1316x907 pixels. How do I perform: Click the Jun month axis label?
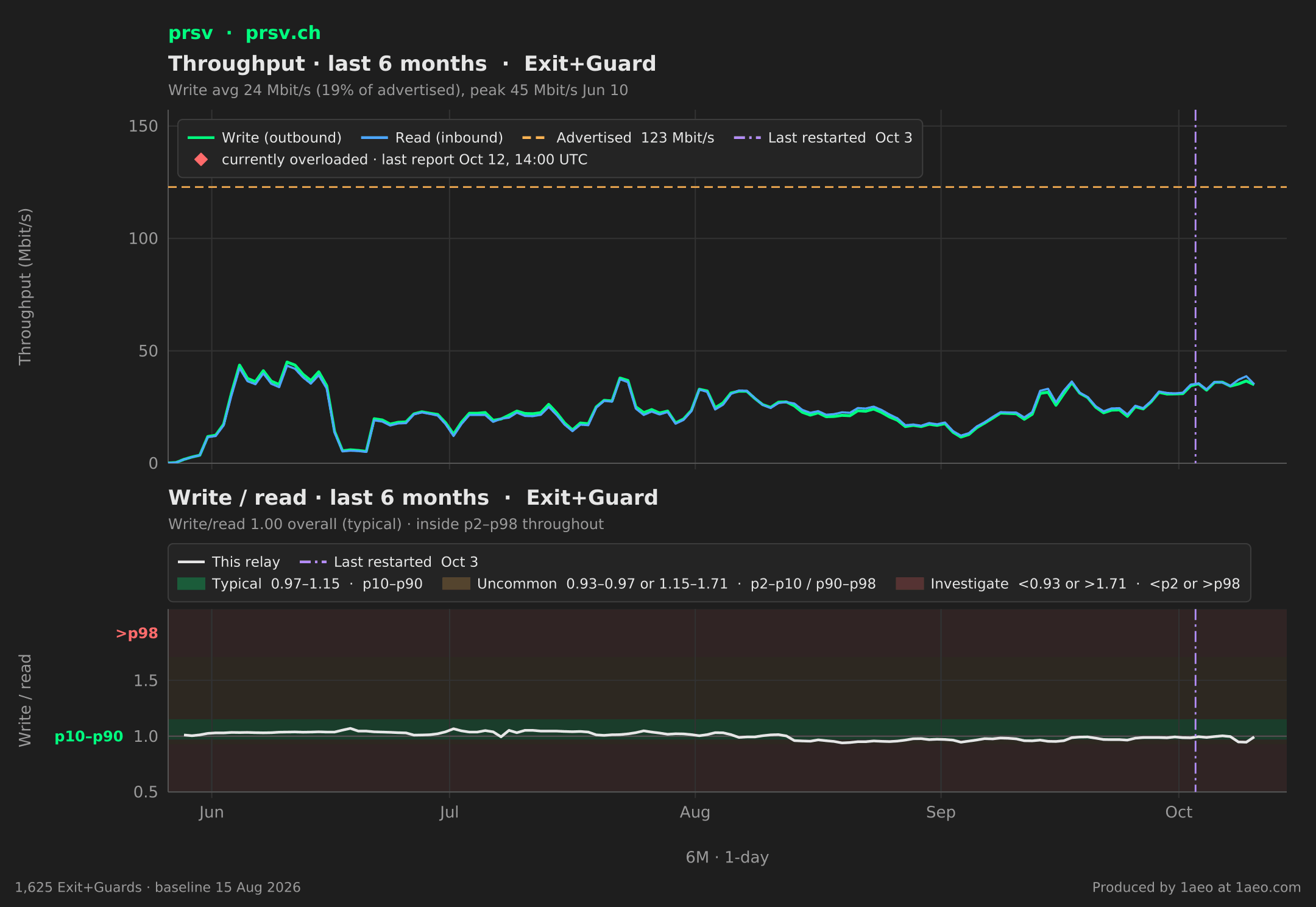(x=211, y=813)
